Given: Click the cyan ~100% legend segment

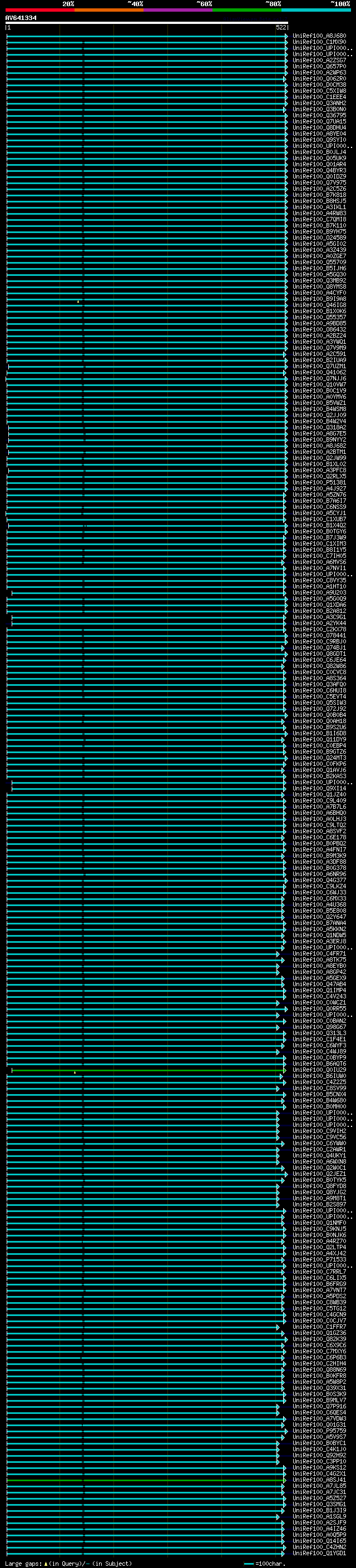Looking at the screenshot, I should tap(316, 10).
